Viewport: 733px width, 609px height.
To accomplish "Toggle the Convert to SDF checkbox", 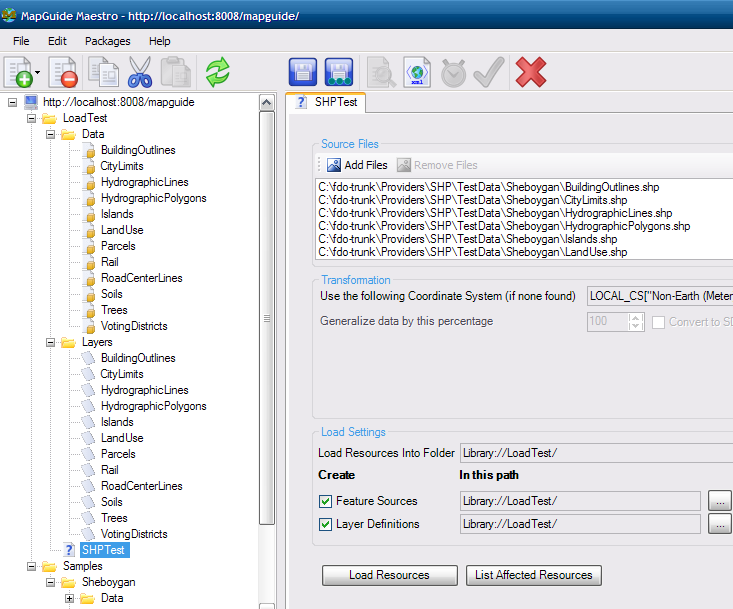I will click(658, 322).
